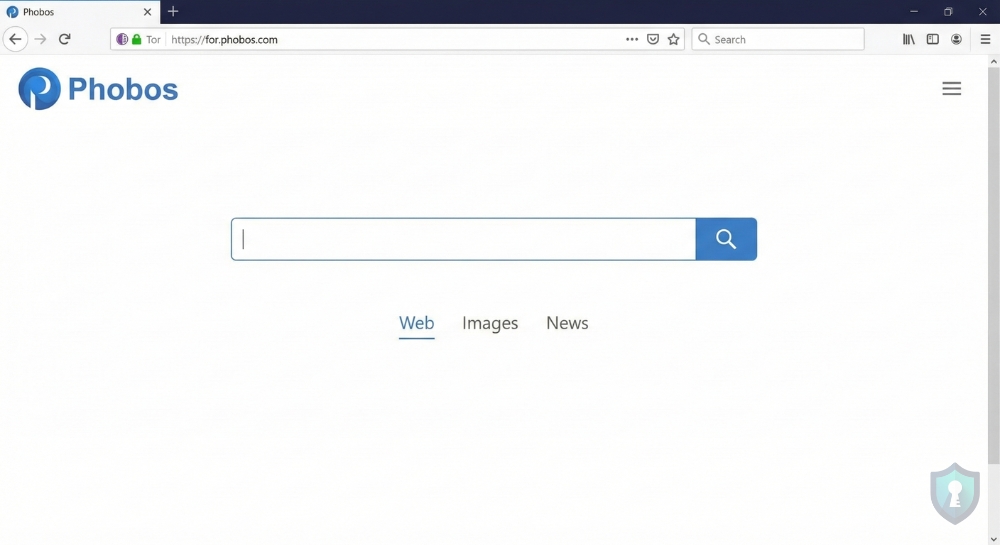Click the shield keyhole badge
This screenshot has height=545, width=1000.
[x=955, y=493]
